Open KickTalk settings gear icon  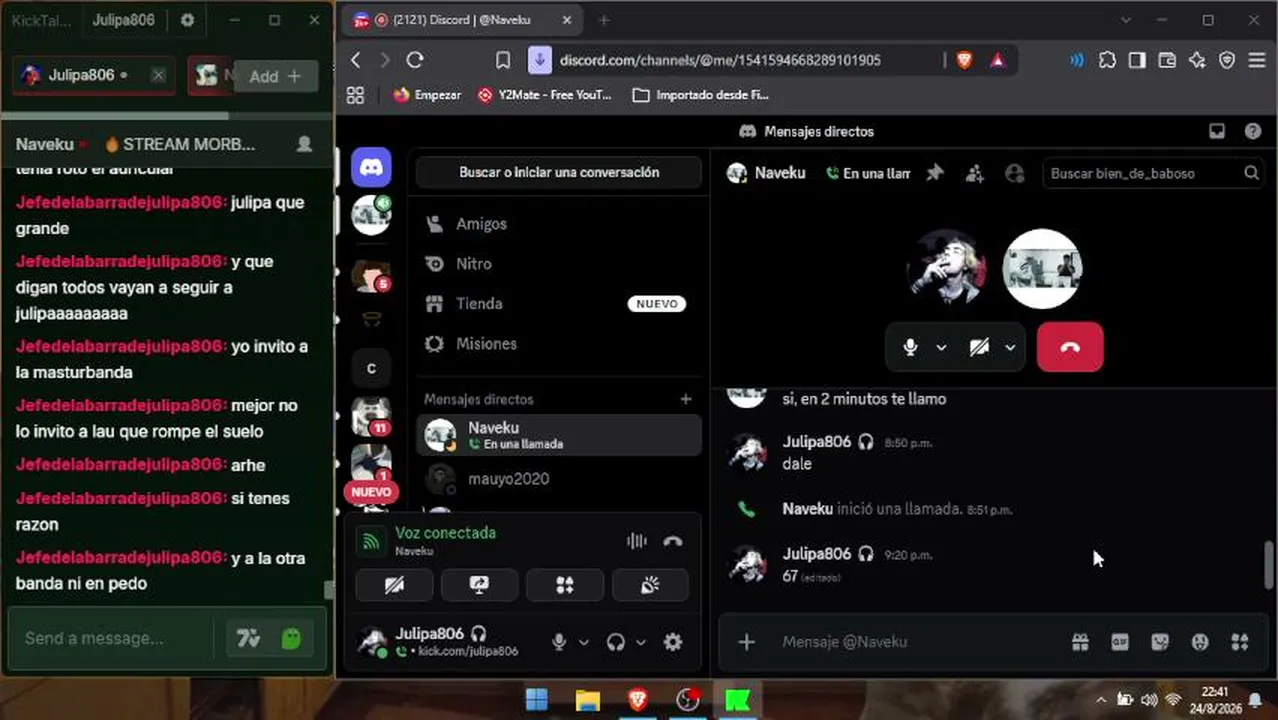point(187,20)
